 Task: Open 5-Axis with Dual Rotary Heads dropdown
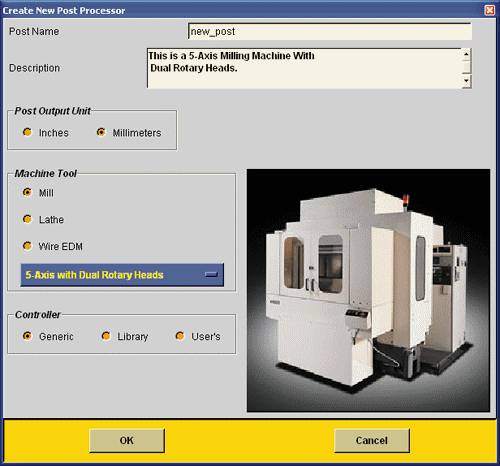(x=122, y=275)
